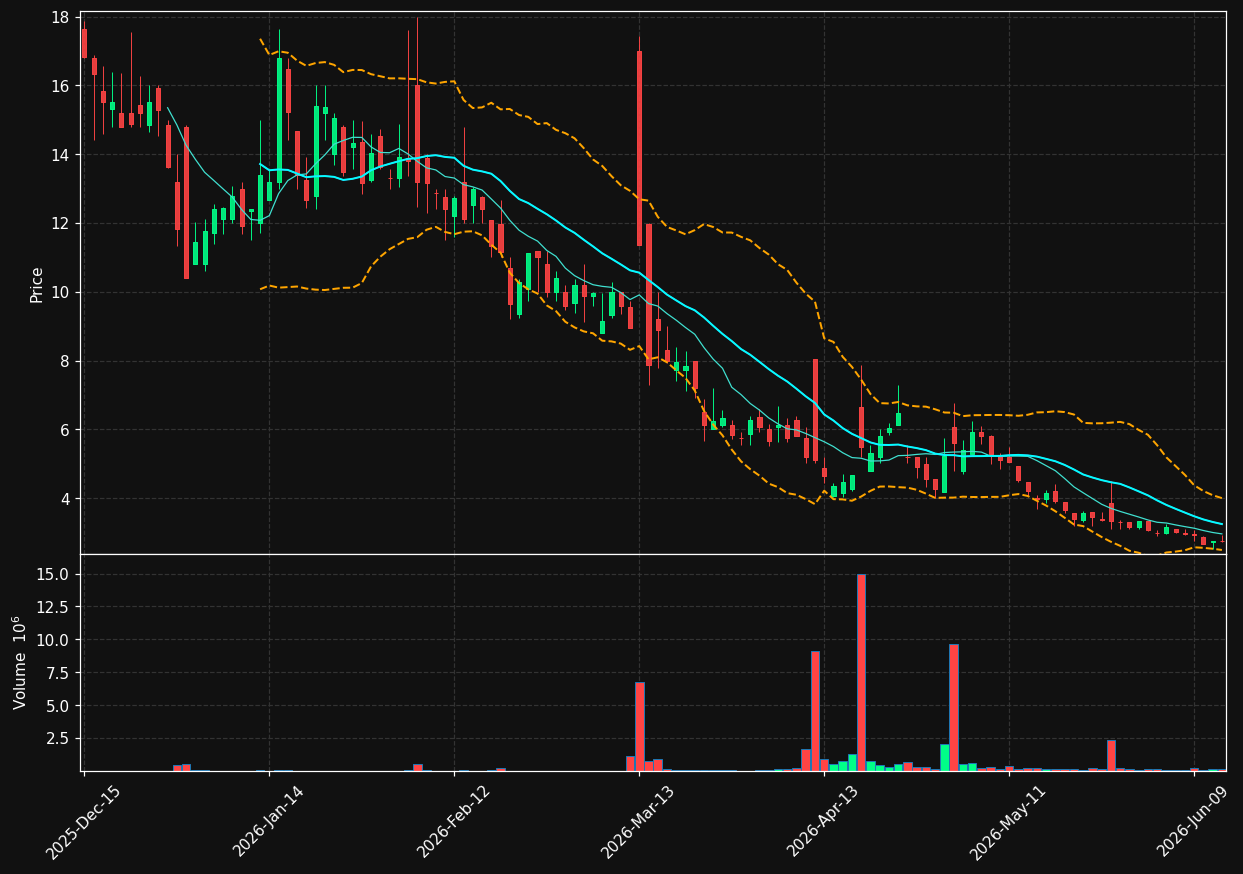The height and width of the screenshot is (874, 1243).
Task: Click the 2026-Jan-14 date label
Action: (268, 822)
